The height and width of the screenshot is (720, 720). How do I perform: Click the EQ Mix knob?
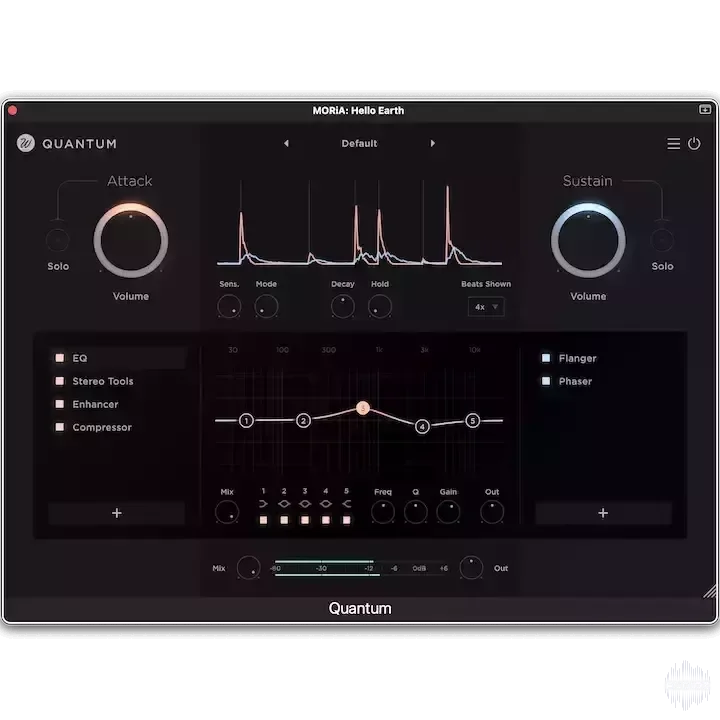point(227,512)
